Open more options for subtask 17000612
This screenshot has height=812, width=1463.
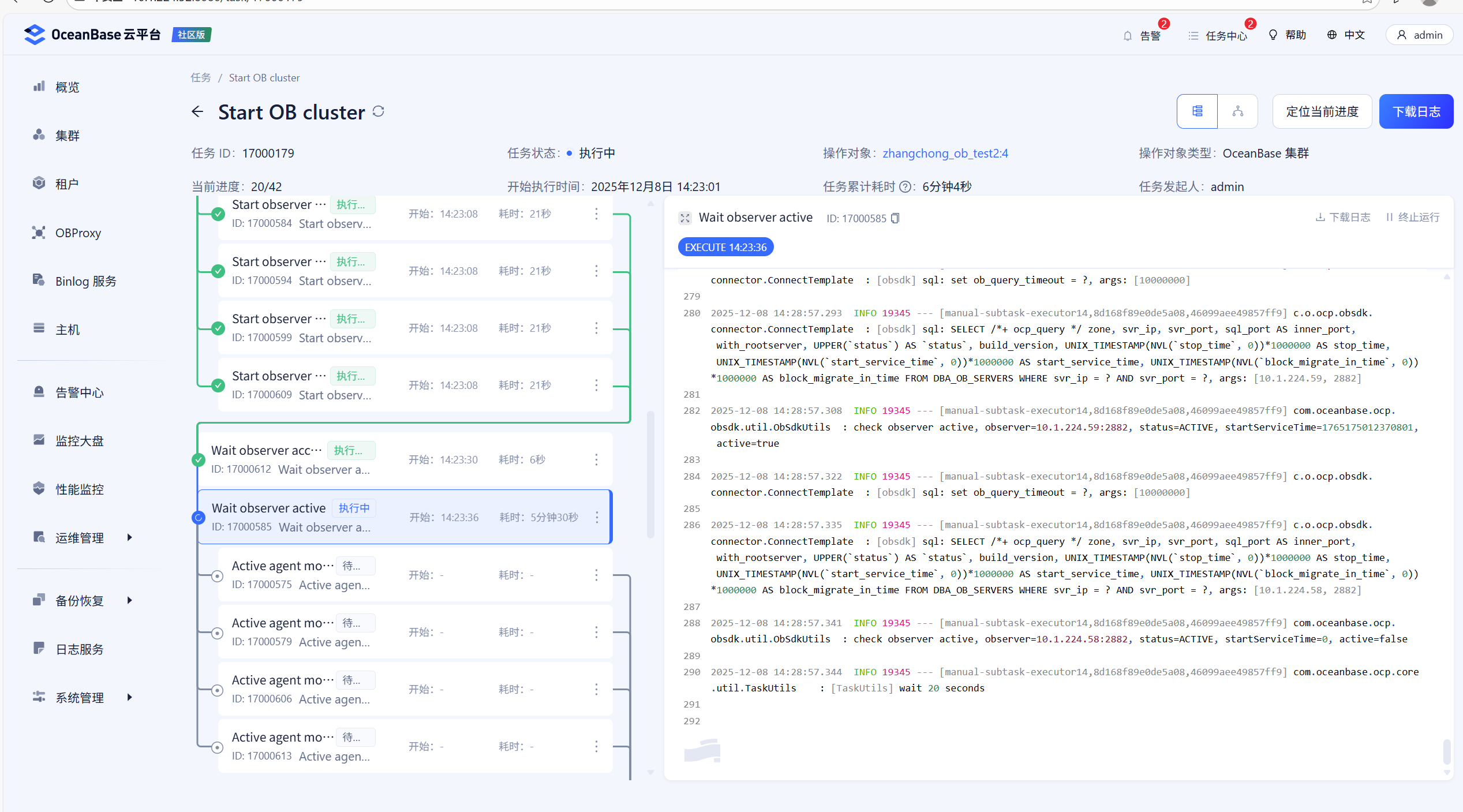pos(596,459)
